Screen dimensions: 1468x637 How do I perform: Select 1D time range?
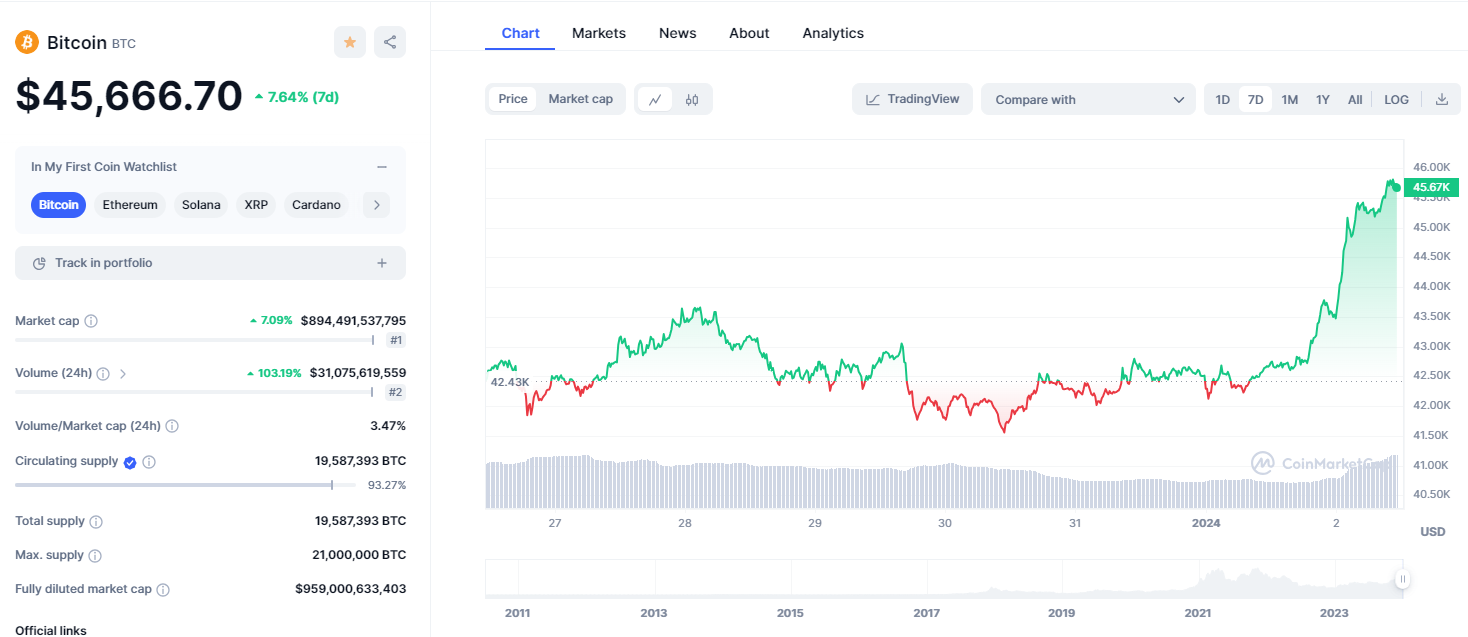1222,99
